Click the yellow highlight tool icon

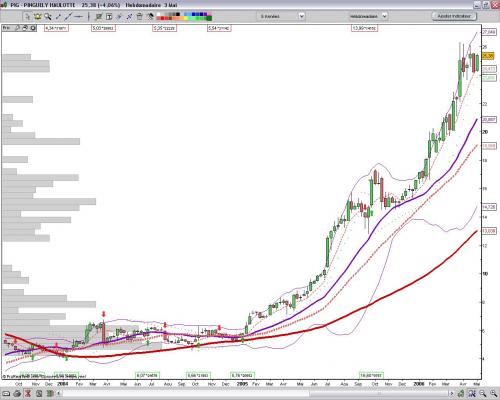click(x=37, y=16)
